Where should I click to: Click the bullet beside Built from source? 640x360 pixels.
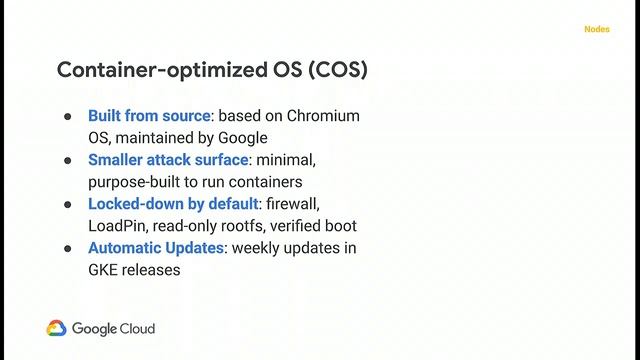point(68,117)
